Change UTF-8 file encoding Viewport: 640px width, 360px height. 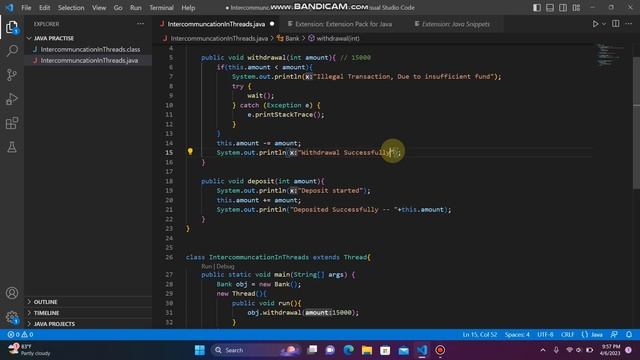click(x=545, y=334)
